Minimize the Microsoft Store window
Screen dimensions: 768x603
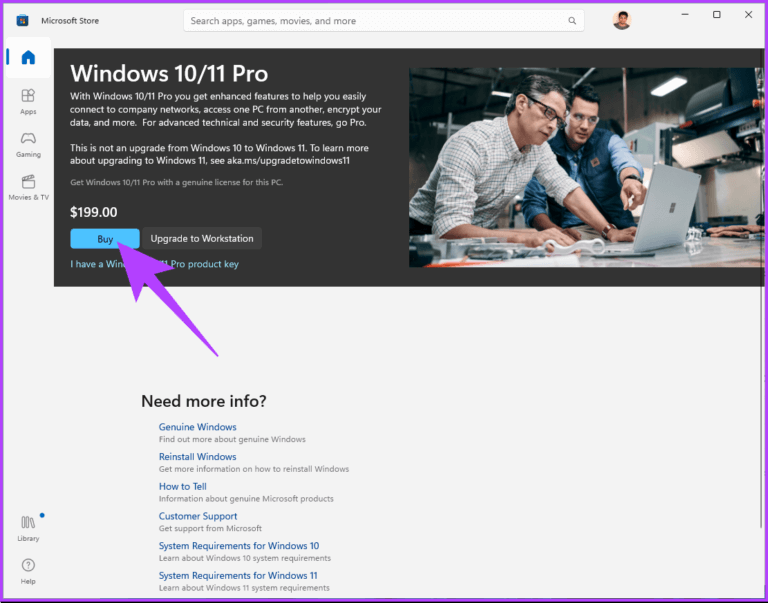685,15
